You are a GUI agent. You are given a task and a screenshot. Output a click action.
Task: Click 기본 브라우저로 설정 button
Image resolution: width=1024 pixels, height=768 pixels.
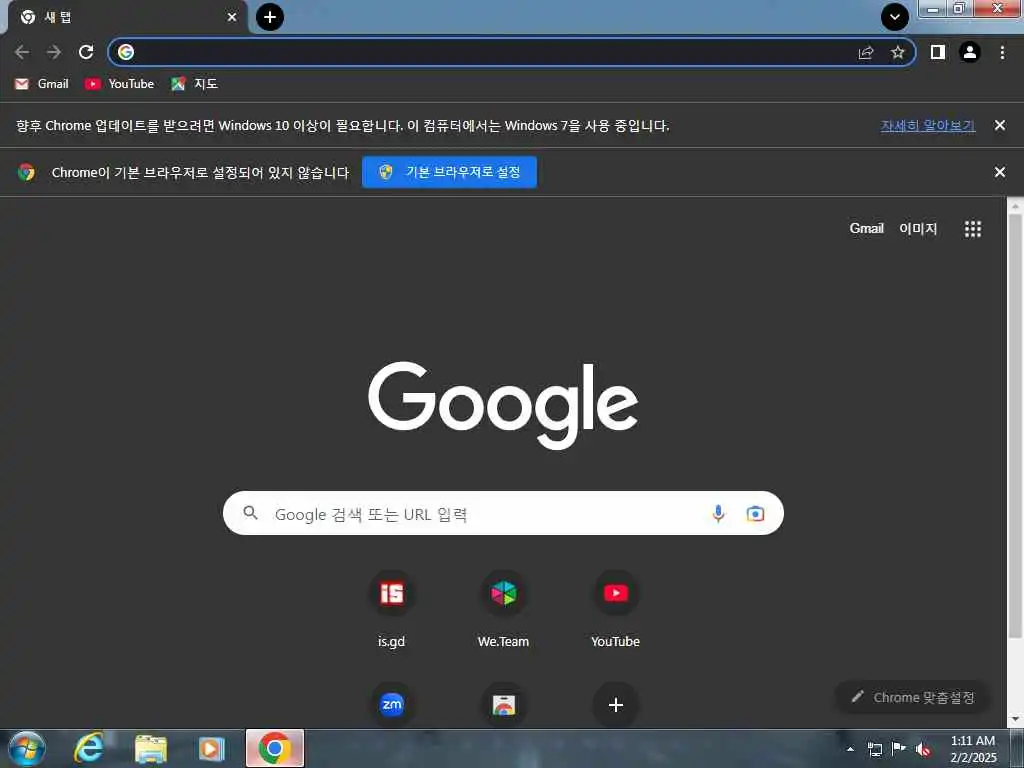tap(449, 172)
